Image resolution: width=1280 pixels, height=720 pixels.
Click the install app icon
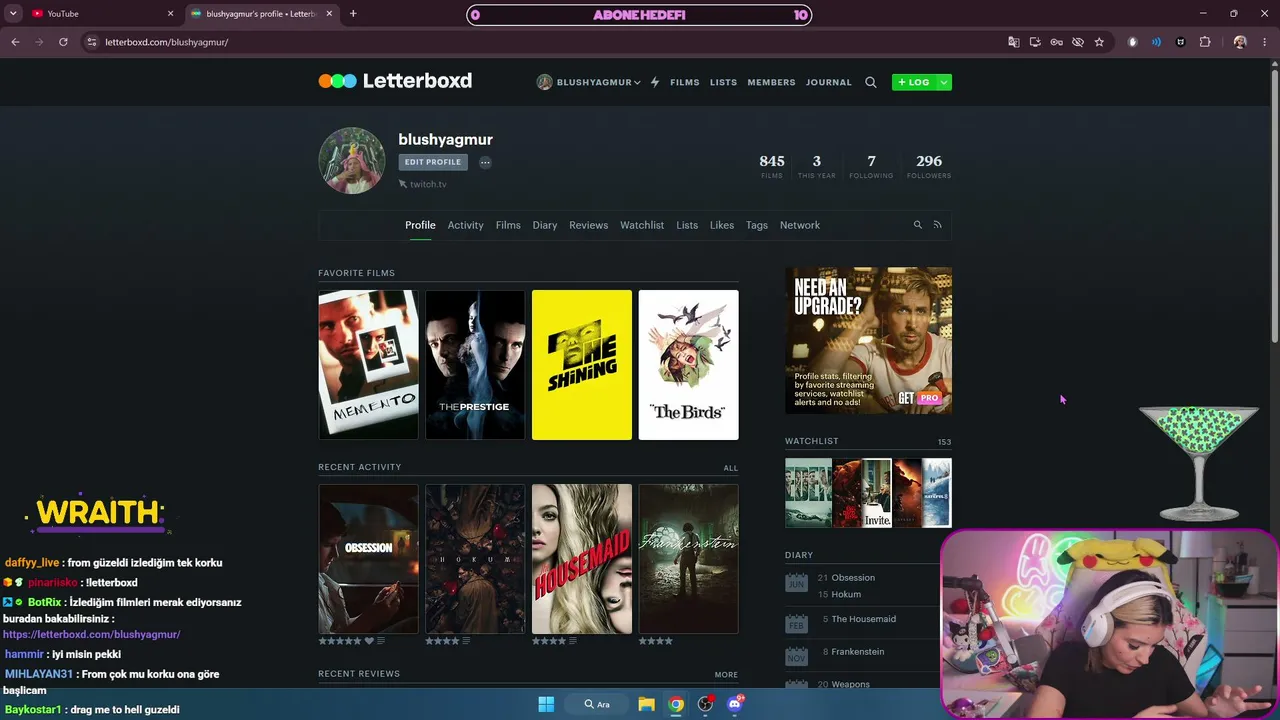(x=1035, y=42)
